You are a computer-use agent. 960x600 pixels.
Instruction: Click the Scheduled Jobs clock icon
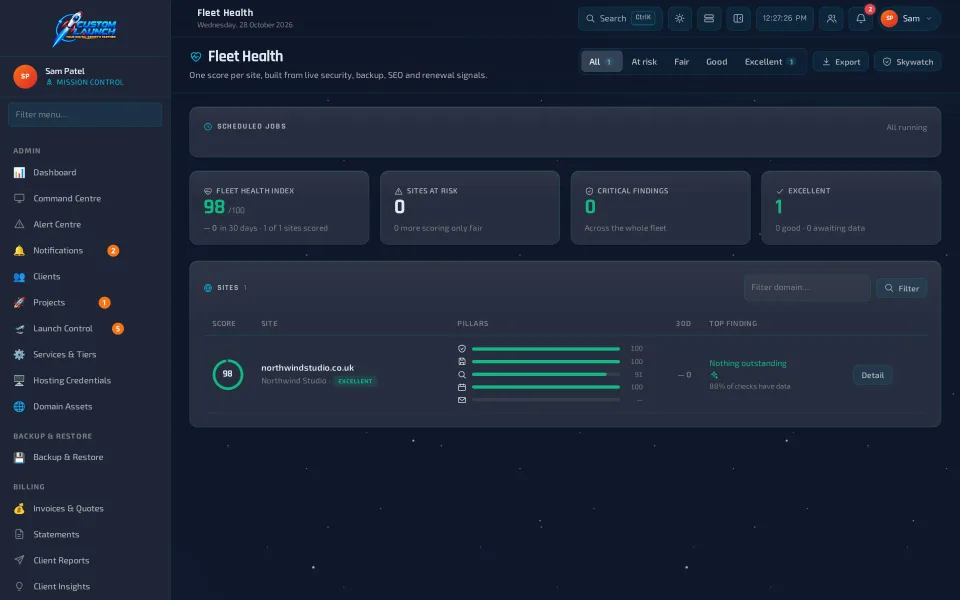tap(208, 127)
